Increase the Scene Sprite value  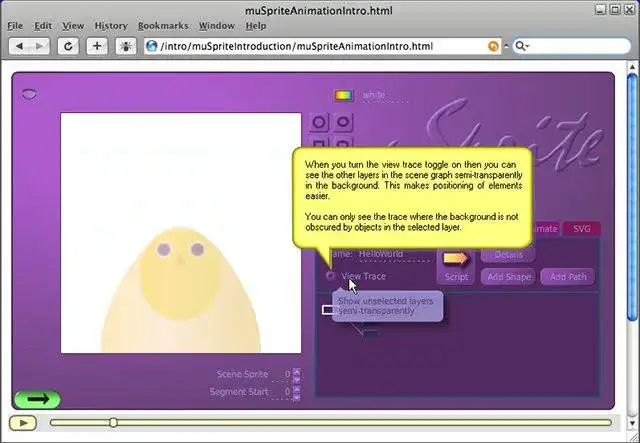(297, 371)
